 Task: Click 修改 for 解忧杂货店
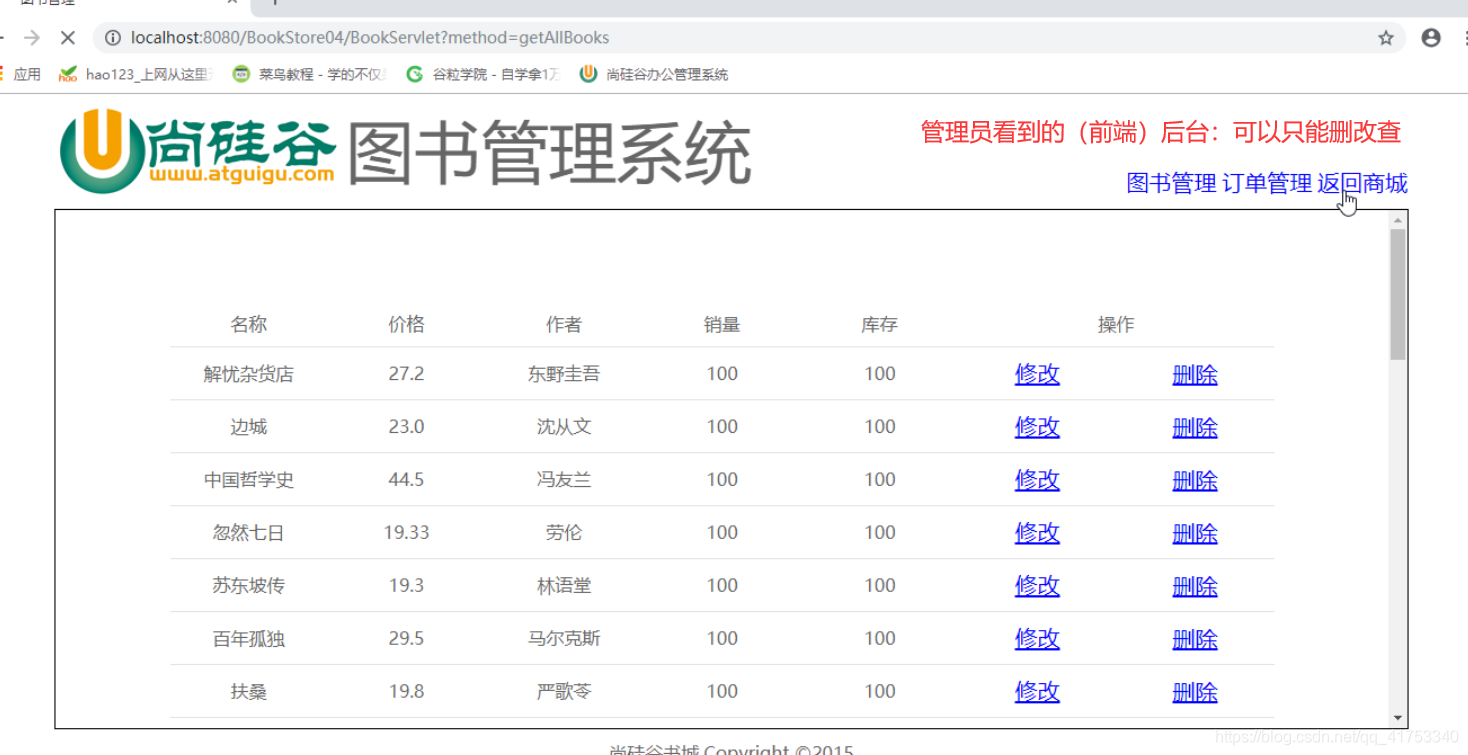(x=1036, y=374)
